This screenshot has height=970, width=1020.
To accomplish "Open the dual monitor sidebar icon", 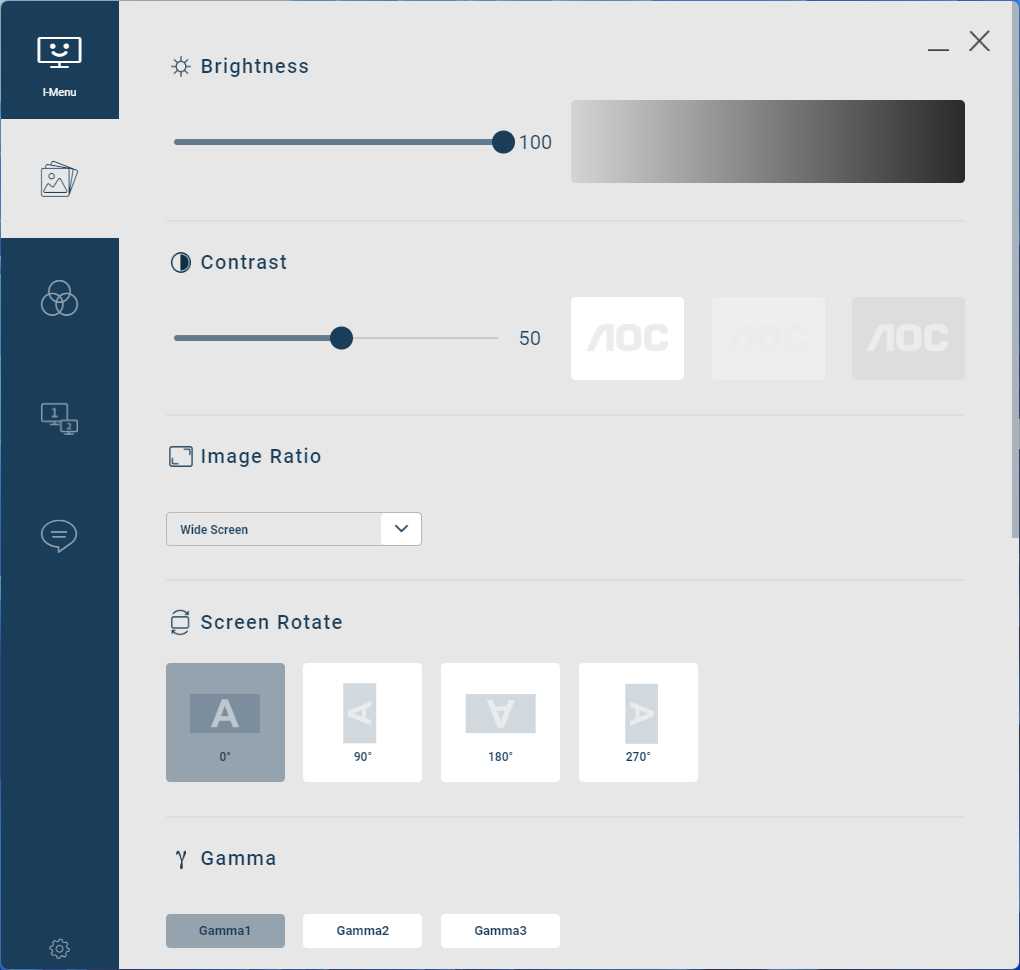I will [x=59, y=418].
